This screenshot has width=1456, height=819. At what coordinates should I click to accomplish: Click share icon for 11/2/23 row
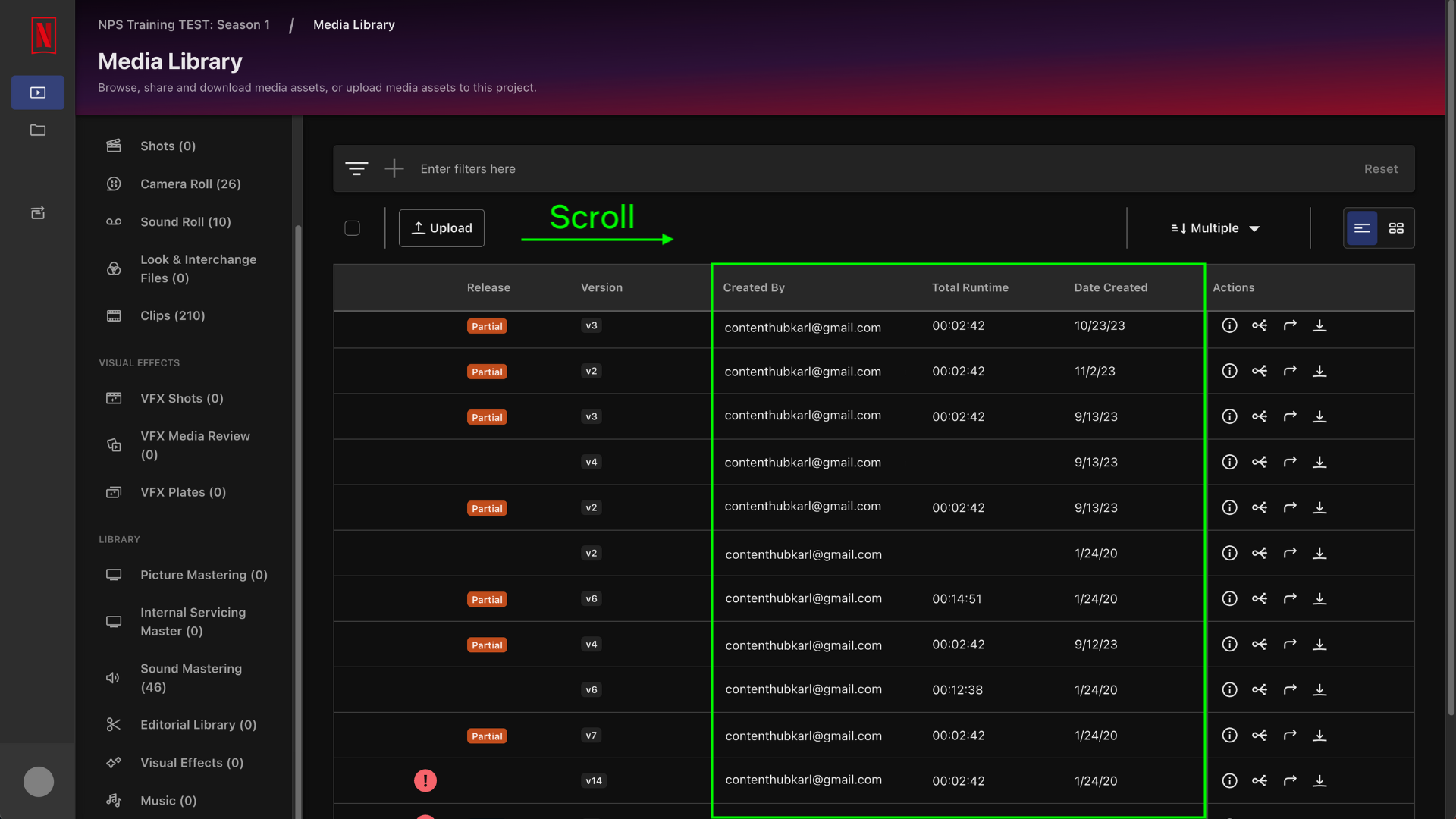(x=1260, y=371)
